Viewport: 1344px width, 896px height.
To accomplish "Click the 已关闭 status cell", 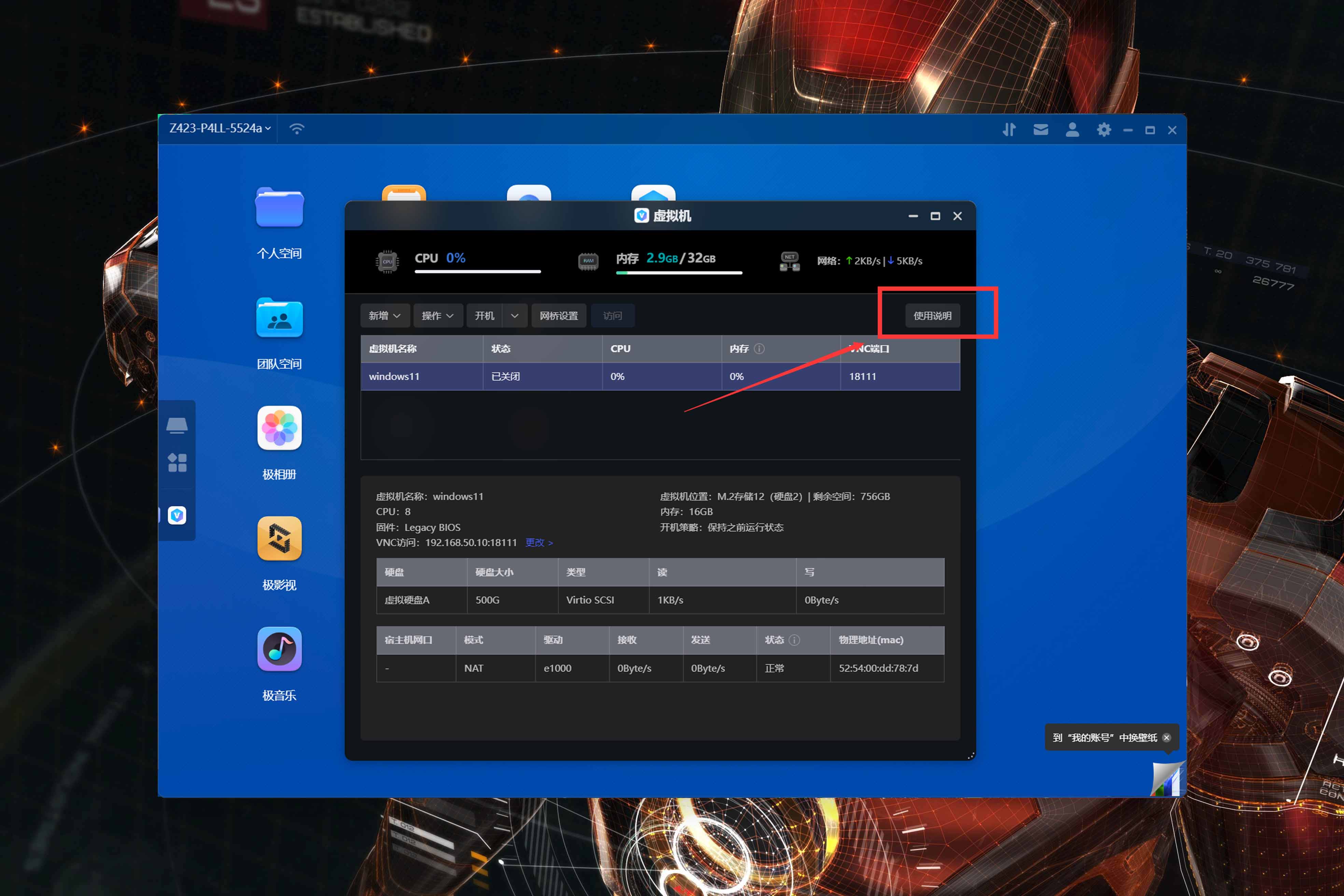I will (542, 376).
